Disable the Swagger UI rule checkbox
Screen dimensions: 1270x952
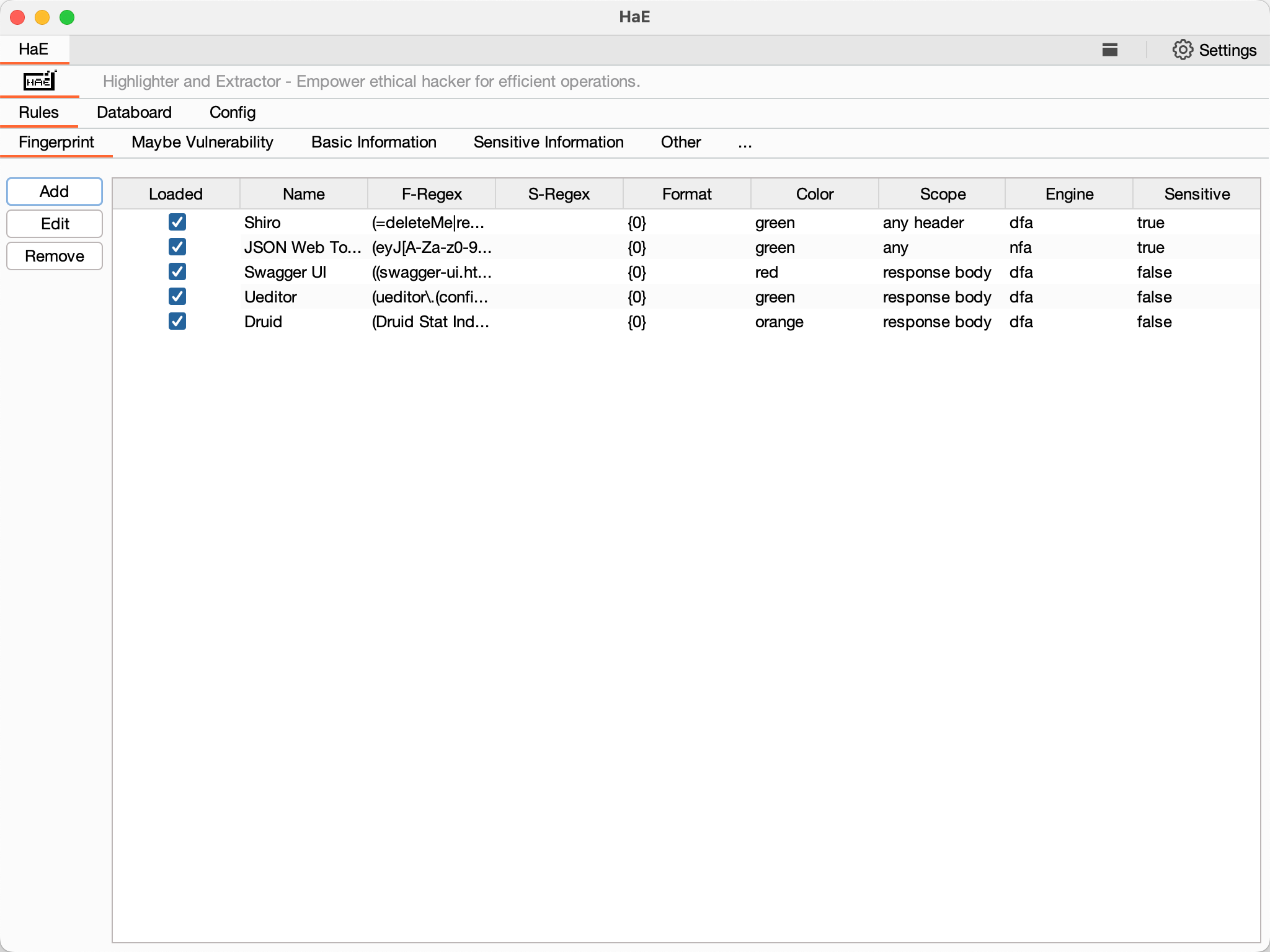[x=177, y=271]
